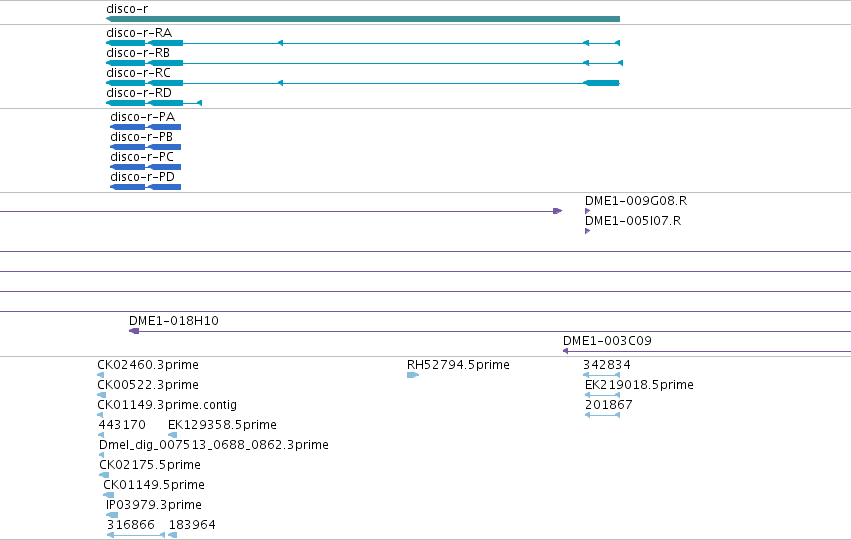Select the EK129358.5prime label
The width and height of the screenshot is (851, 540).
point(223,424)
